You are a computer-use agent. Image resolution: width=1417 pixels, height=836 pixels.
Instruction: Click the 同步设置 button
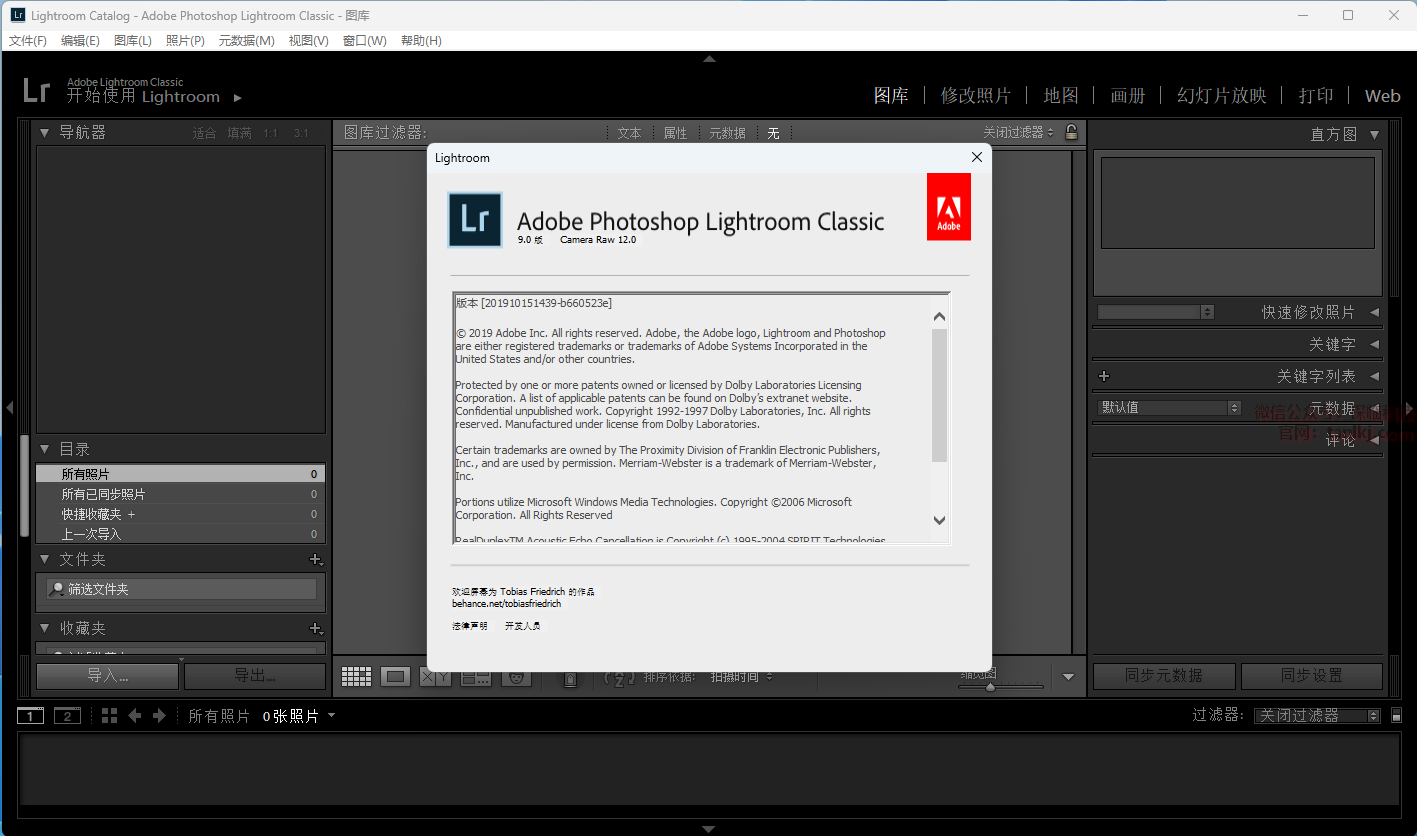(1311, 676)
